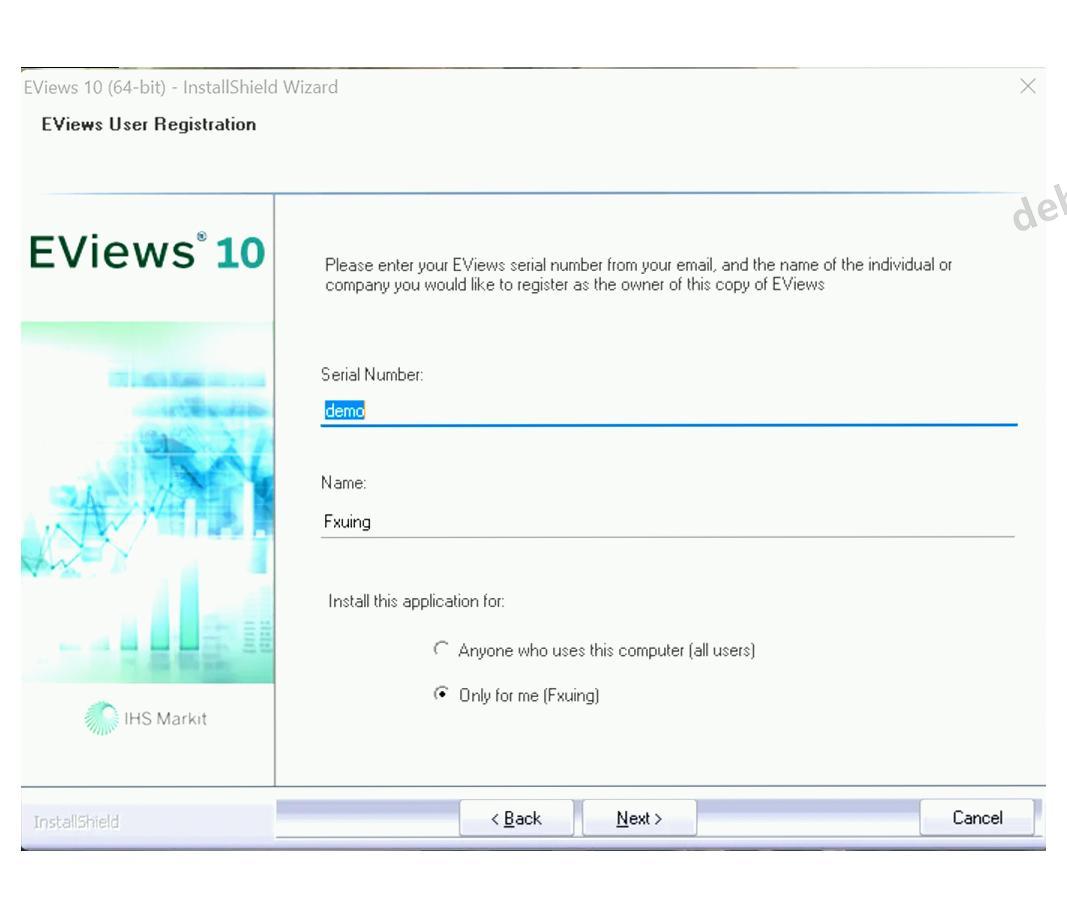Go to the next step with Next
This screenshot has width=1067, height=918.
point(639,818)
